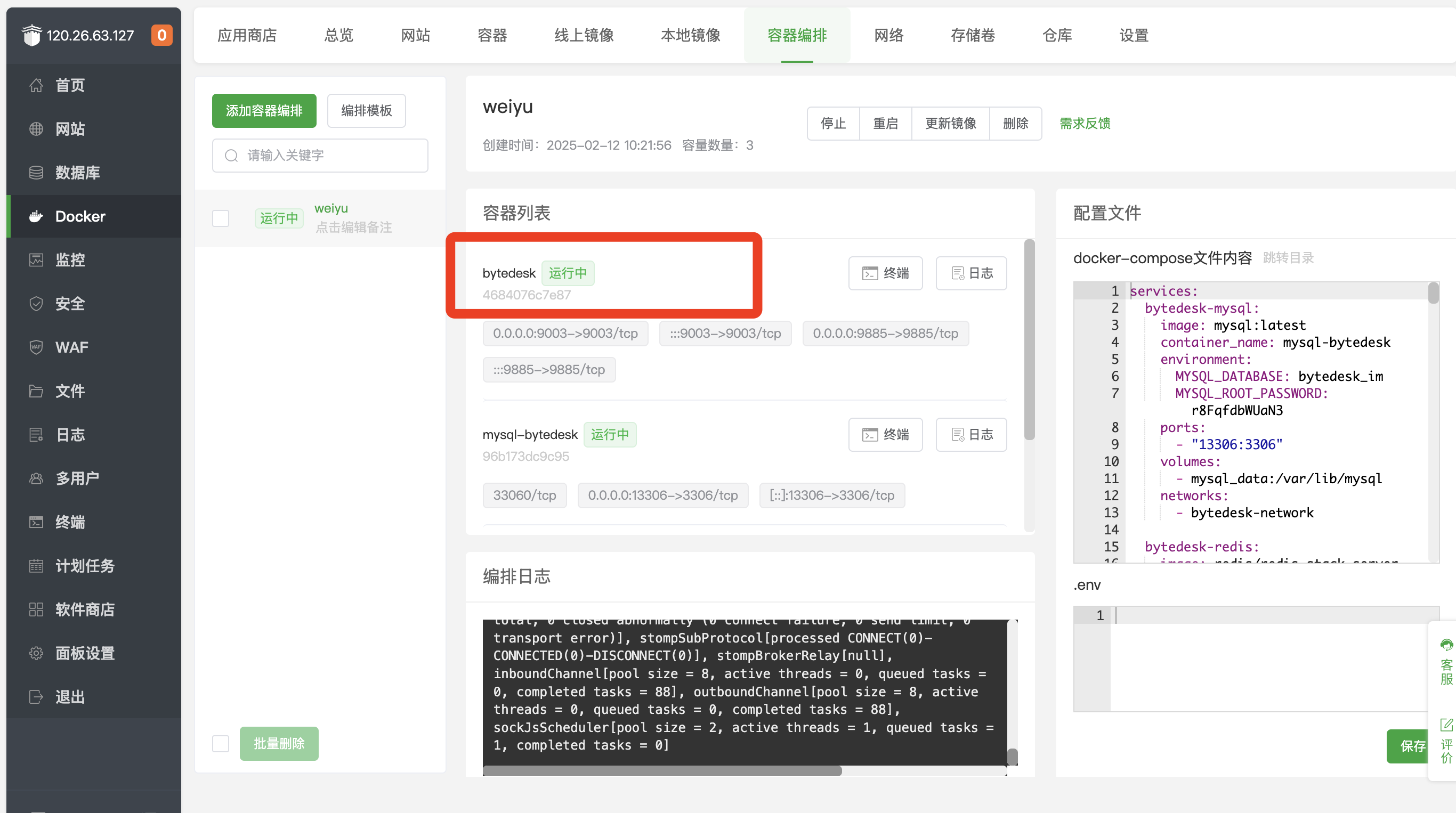Click the 数据库 database icon in sidebar

[x=36, y=172]
